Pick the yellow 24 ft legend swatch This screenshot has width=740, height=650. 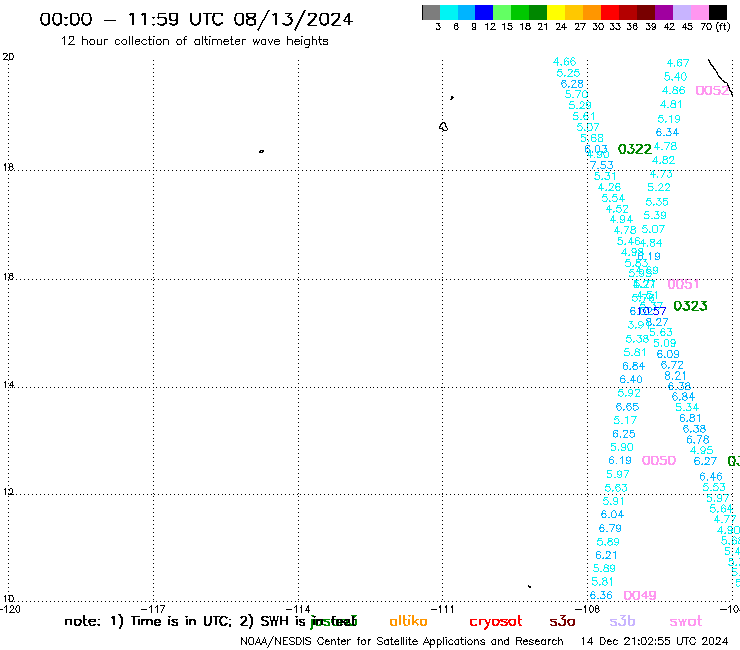coord(556,13)
